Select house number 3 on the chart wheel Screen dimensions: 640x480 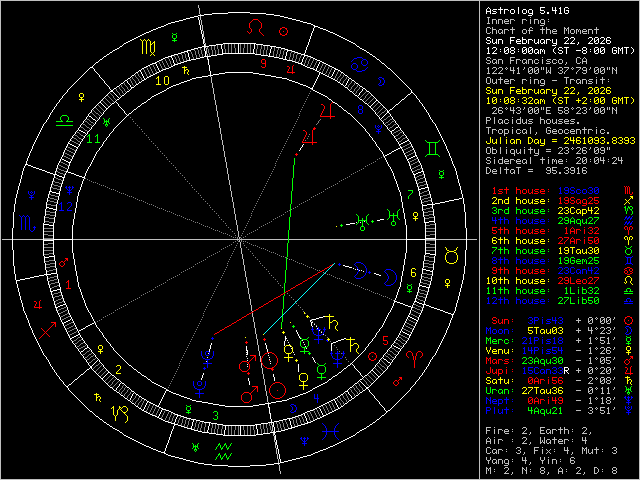click(214, 415)
